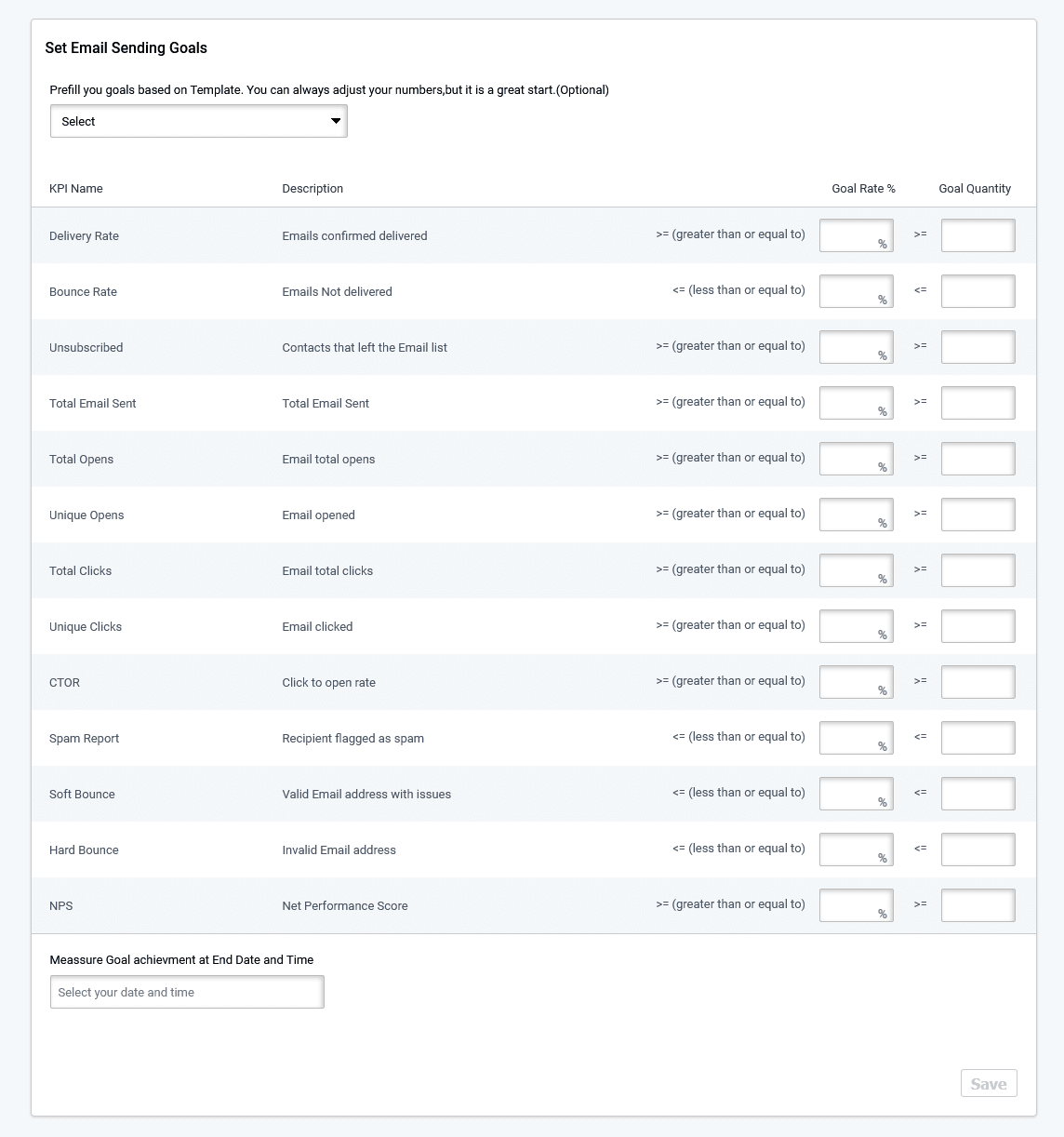Image resolution: width=1064 pixels, height=1137 pixels.
Task: Click the CTOR goal quantity field
Action: 978,681
